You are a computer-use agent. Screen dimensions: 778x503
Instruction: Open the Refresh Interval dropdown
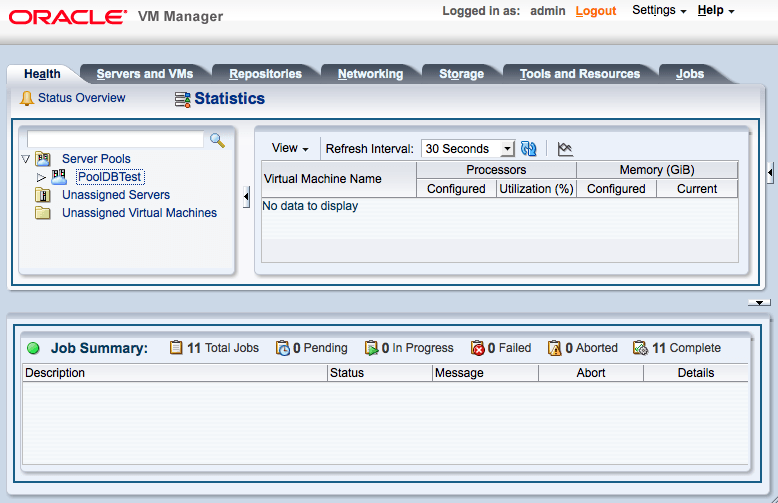click(x=468, y=149)
